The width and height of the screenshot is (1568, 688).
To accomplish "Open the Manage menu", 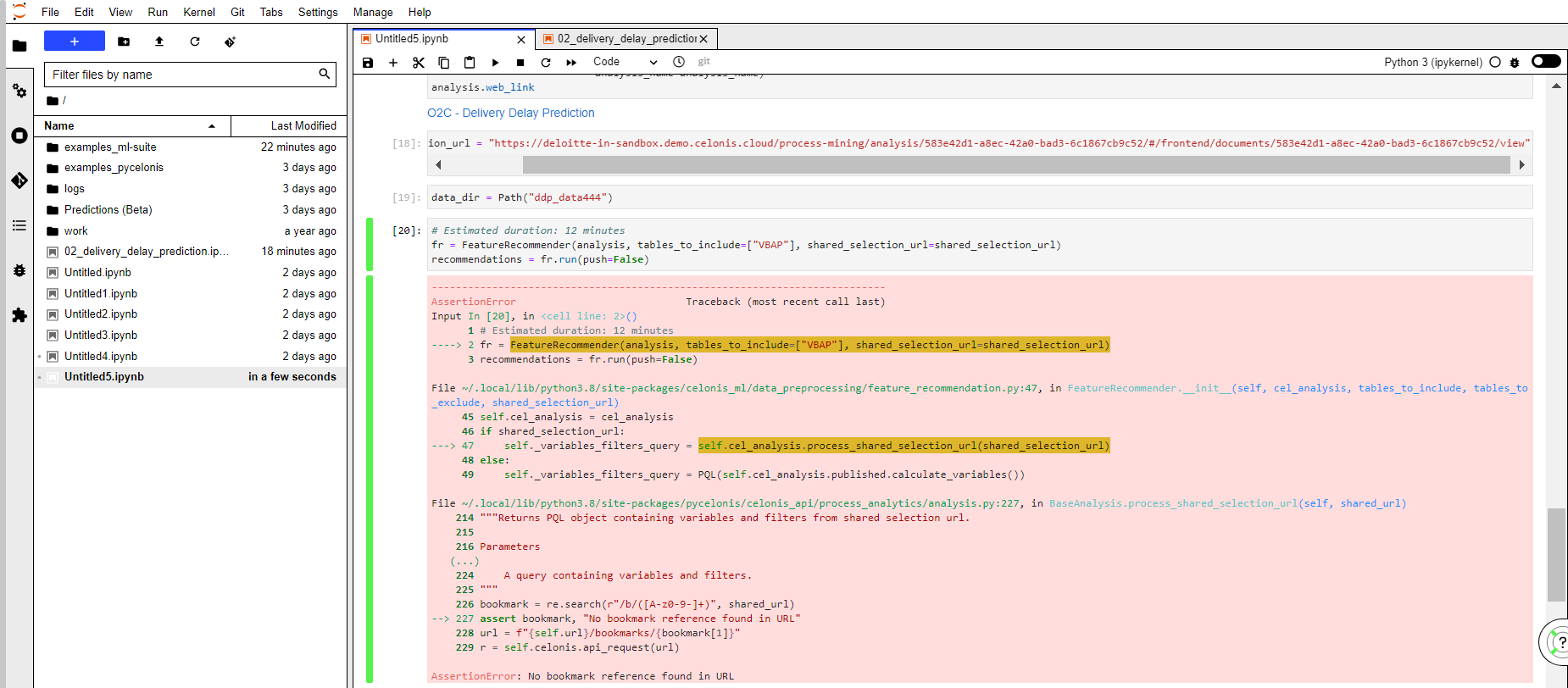I will click(x=373, y=12).
